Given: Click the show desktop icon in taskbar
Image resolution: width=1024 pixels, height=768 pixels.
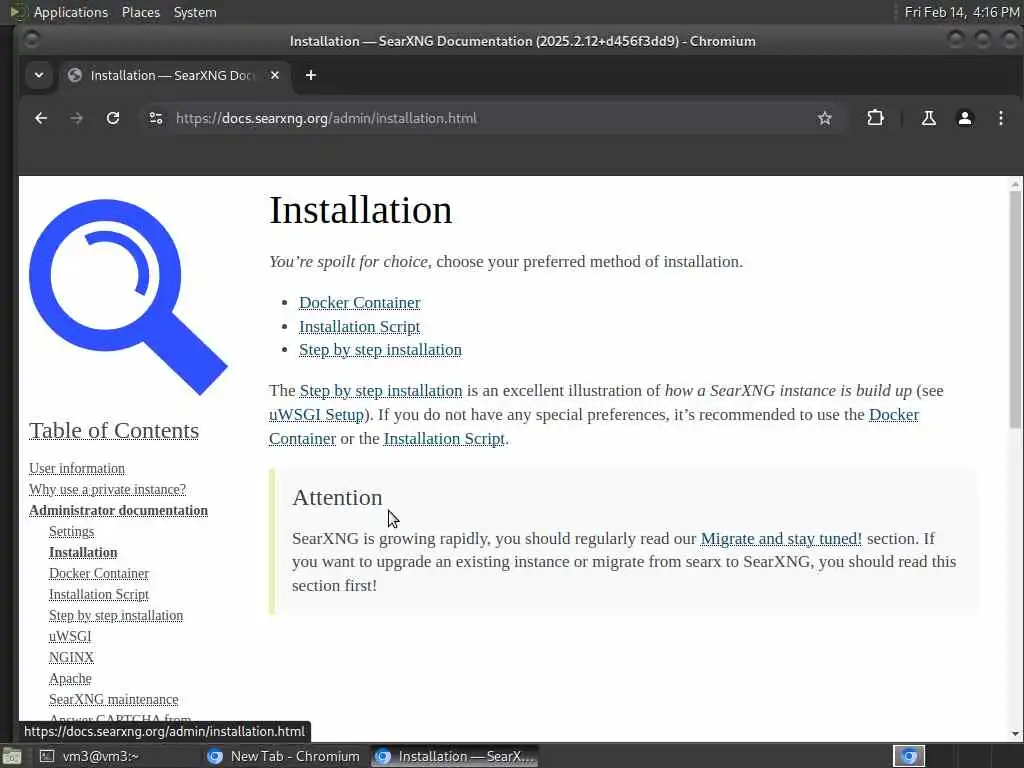Looking at the screenshot, I should click(x=11, y=757).
